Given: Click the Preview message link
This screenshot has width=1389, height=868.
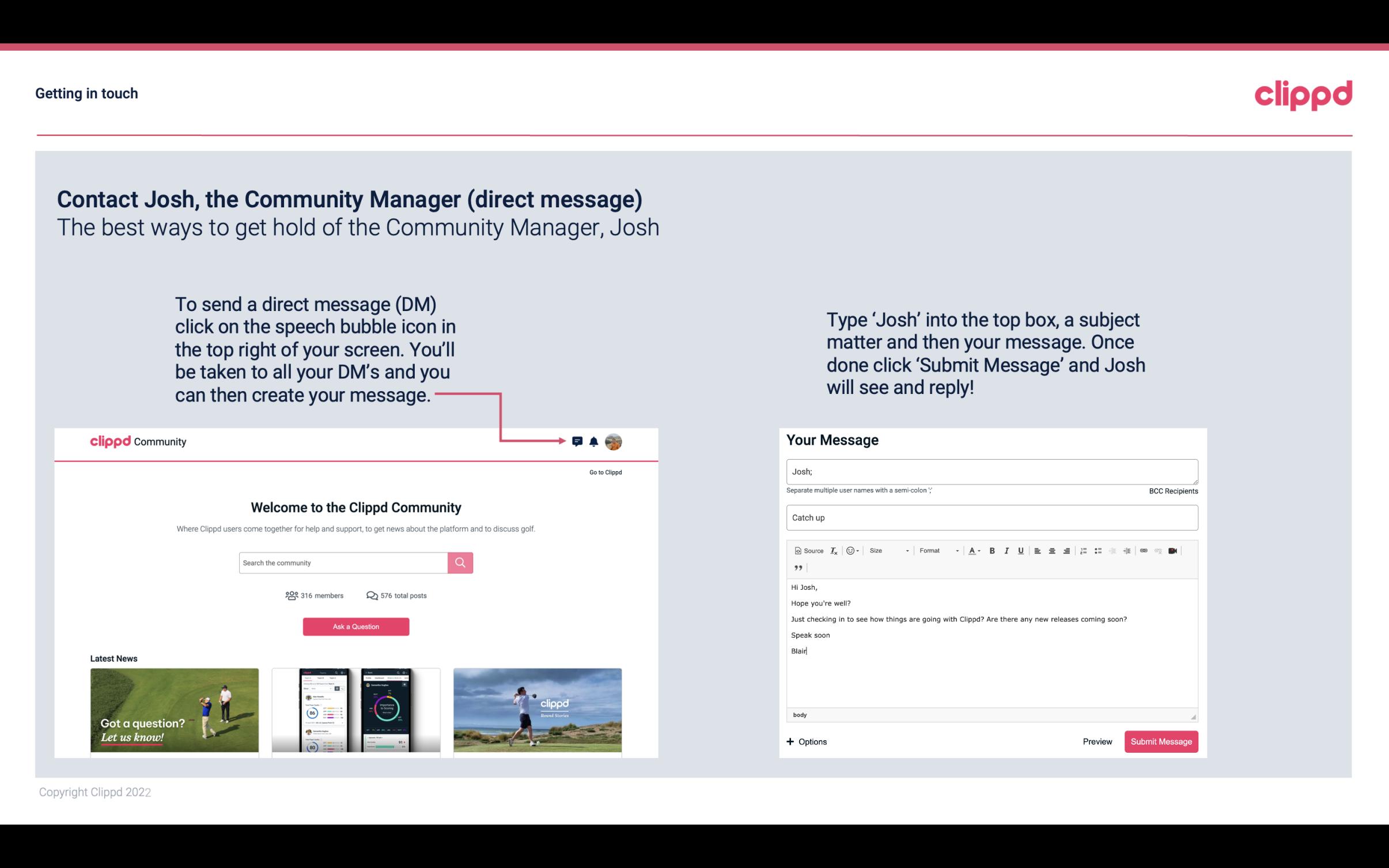Looking at the screenshot, I should 1097,741.
